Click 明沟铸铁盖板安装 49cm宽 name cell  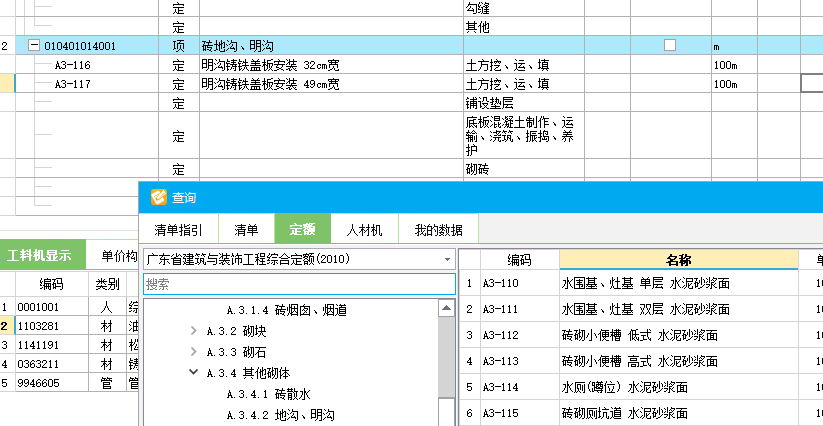click(331, 84)
